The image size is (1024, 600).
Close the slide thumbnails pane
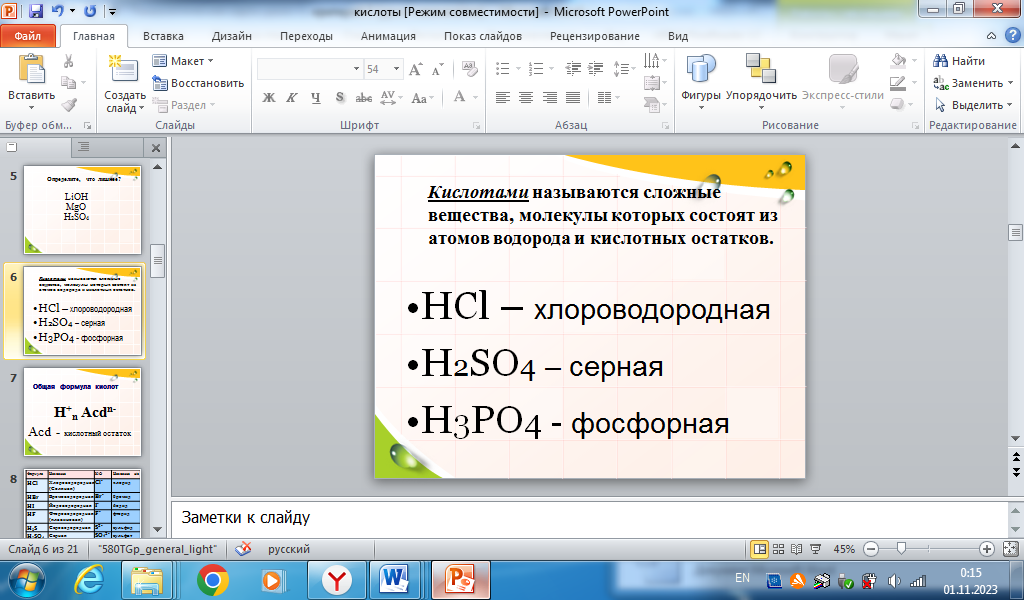156,148
